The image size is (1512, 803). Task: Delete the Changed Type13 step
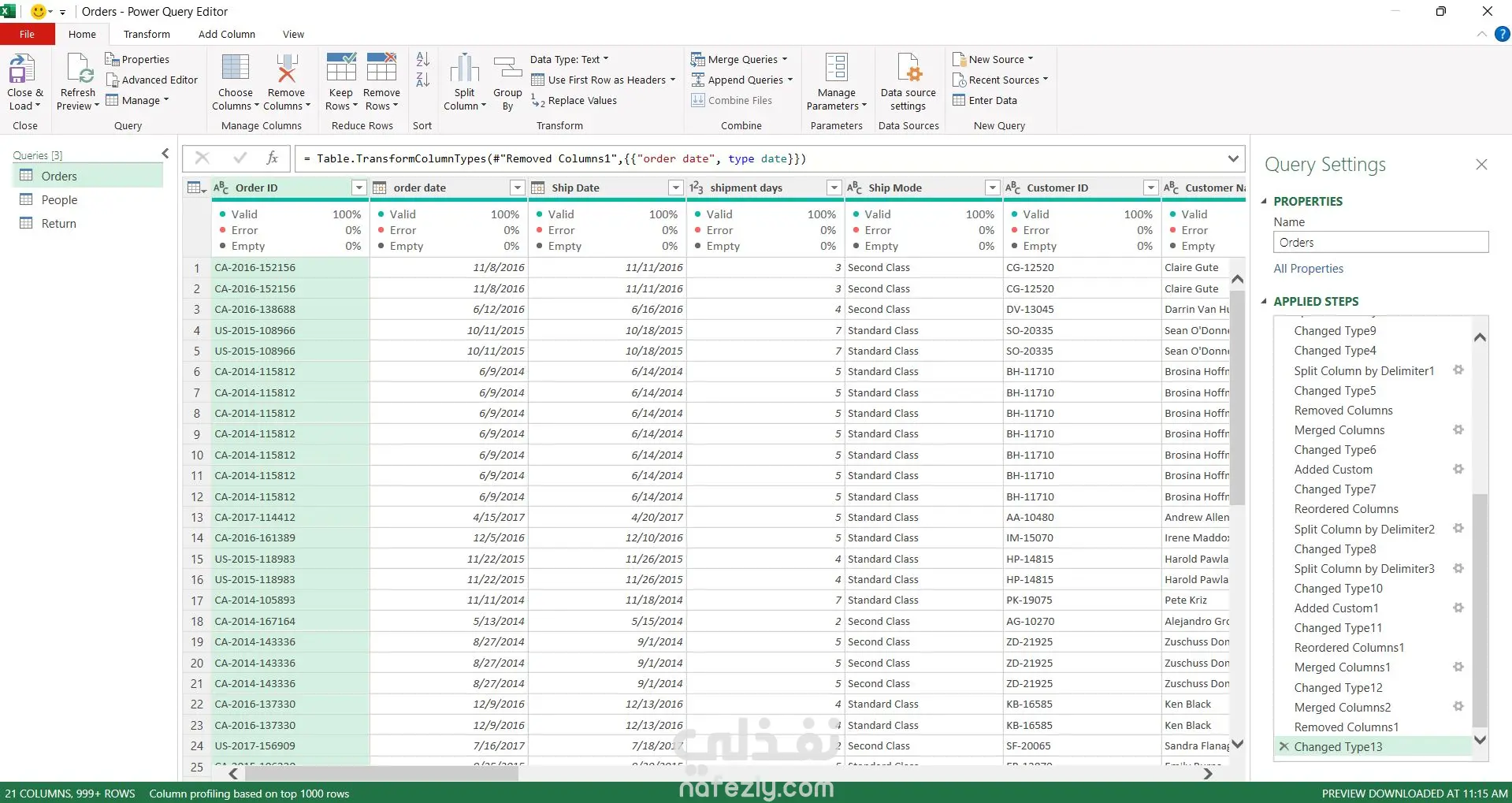1284,746
